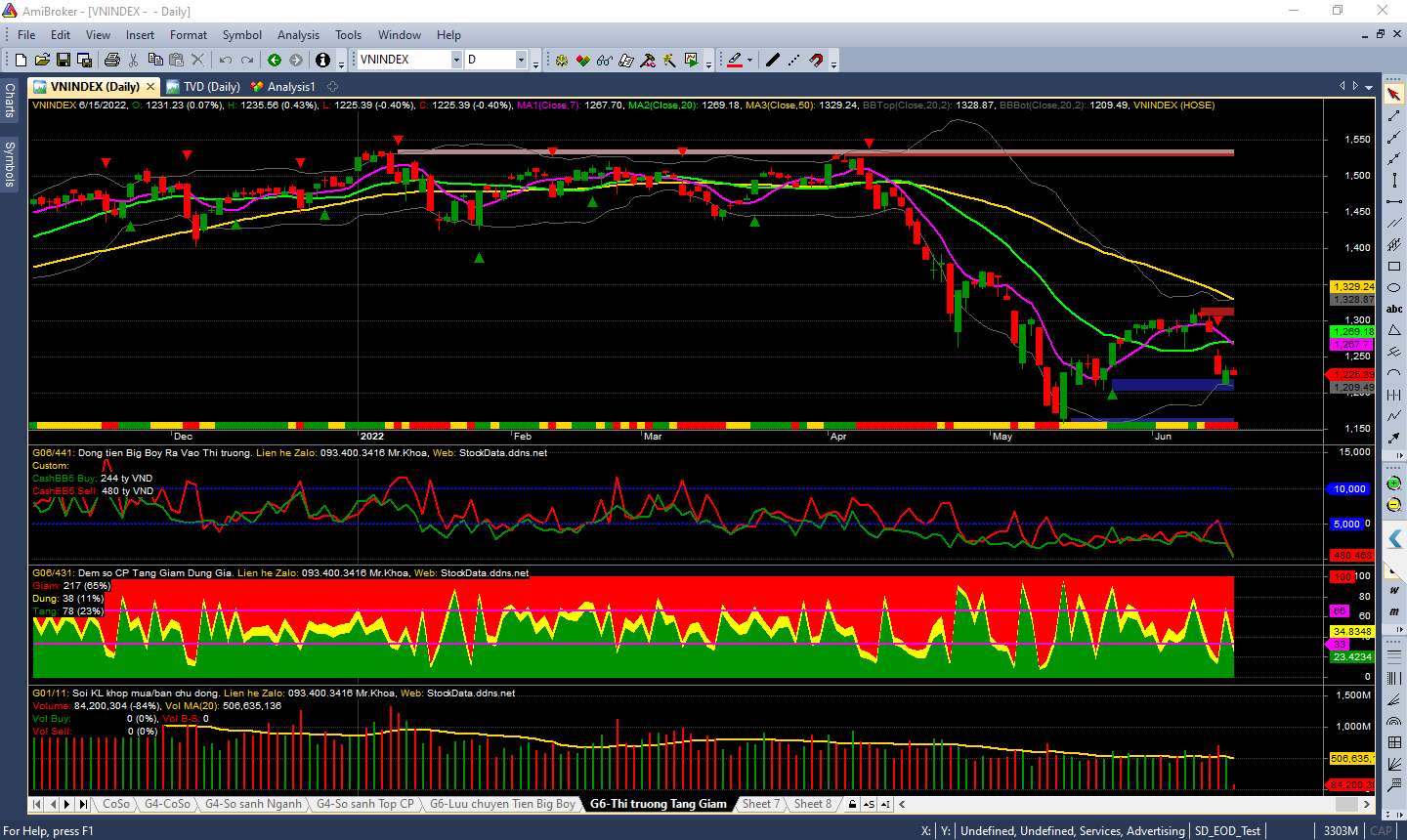Click the Save icon in toolbar
The width and height of the screenshot is (1407, 840).
tap(64, 60)
